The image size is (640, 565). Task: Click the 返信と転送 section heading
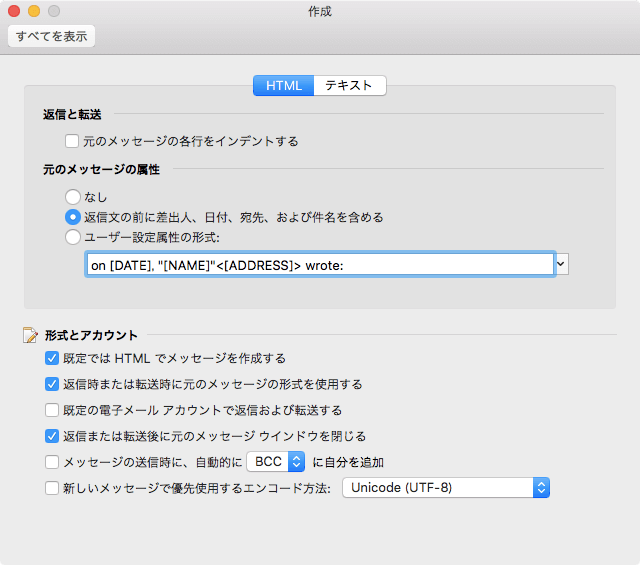pyautogui.click(x=72, y=115)
